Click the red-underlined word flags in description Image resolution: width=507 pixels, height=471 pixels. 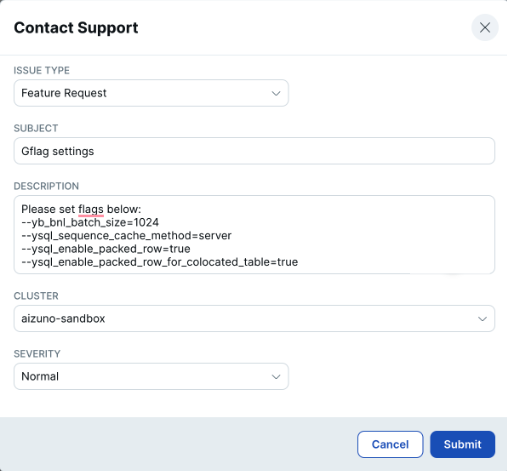pyautogui.click(x=91, y=210)
